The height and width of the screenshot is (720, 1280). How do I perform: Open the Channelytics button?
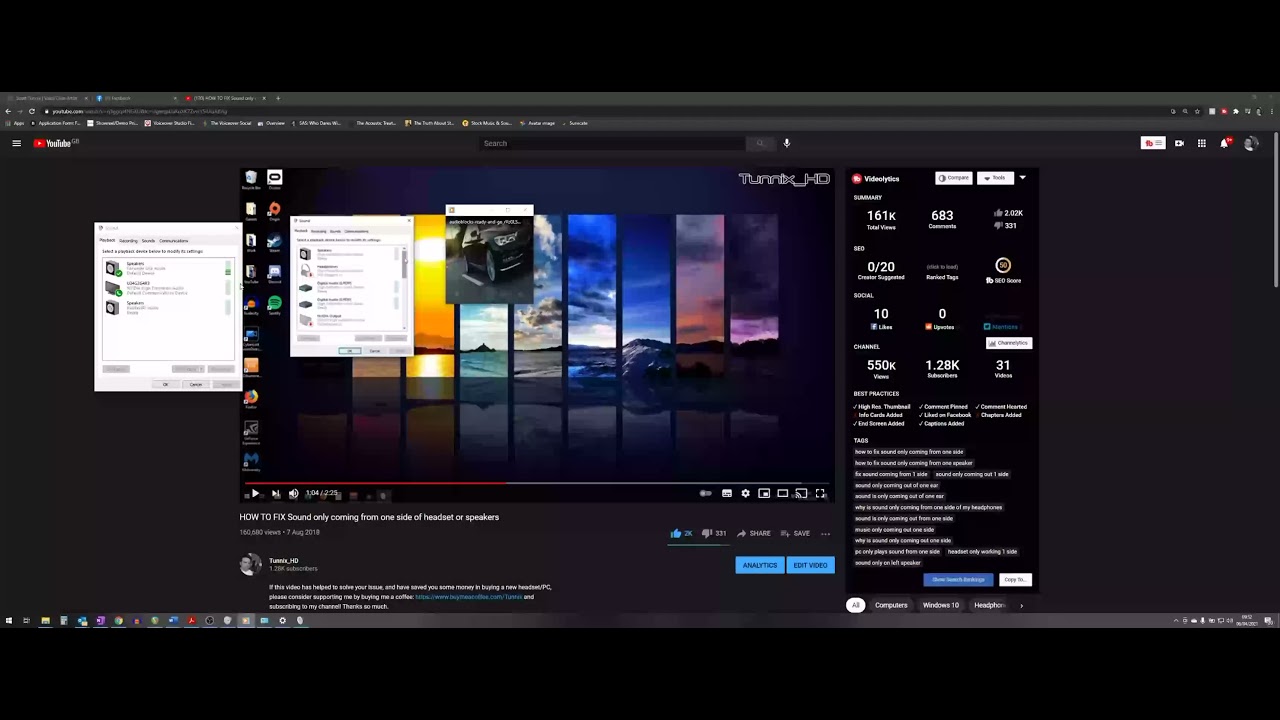[1008, 343]
